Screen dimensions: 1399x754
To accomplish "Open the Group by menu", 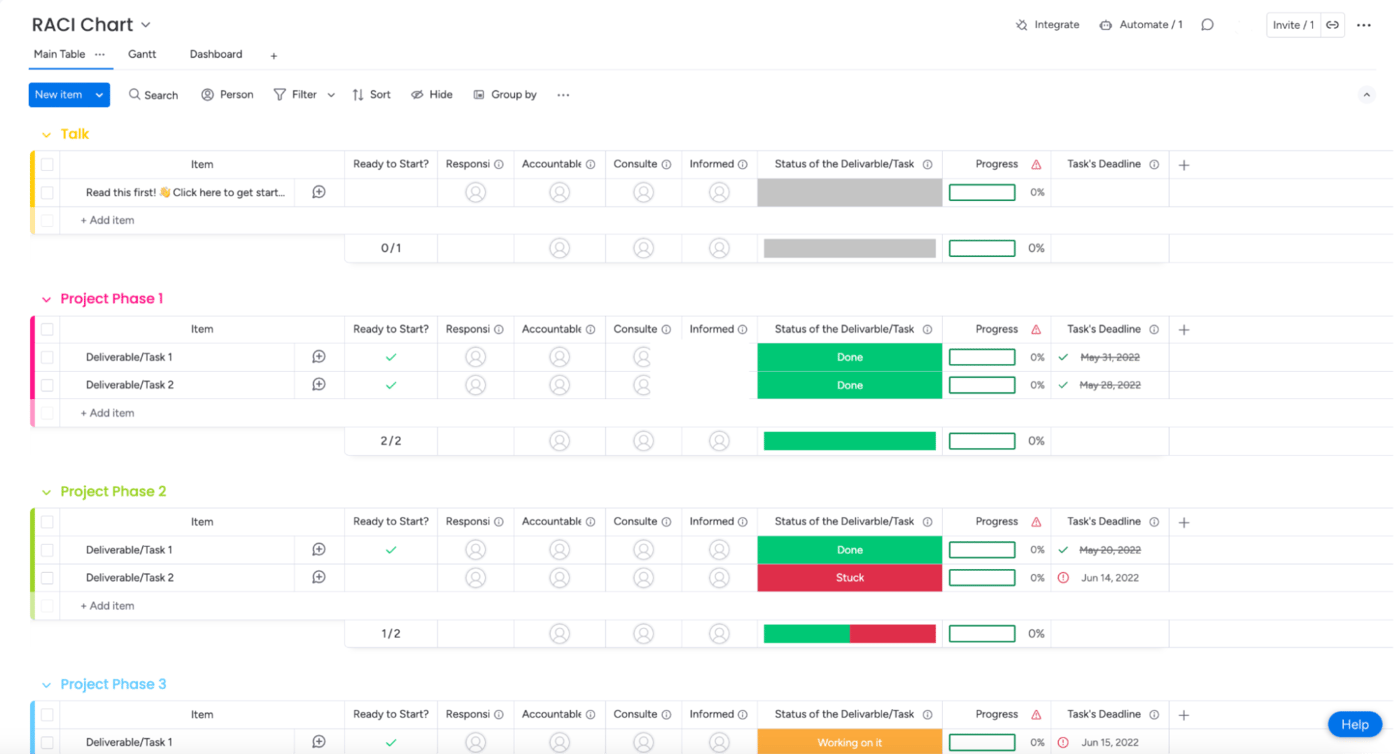I will 505,94.
